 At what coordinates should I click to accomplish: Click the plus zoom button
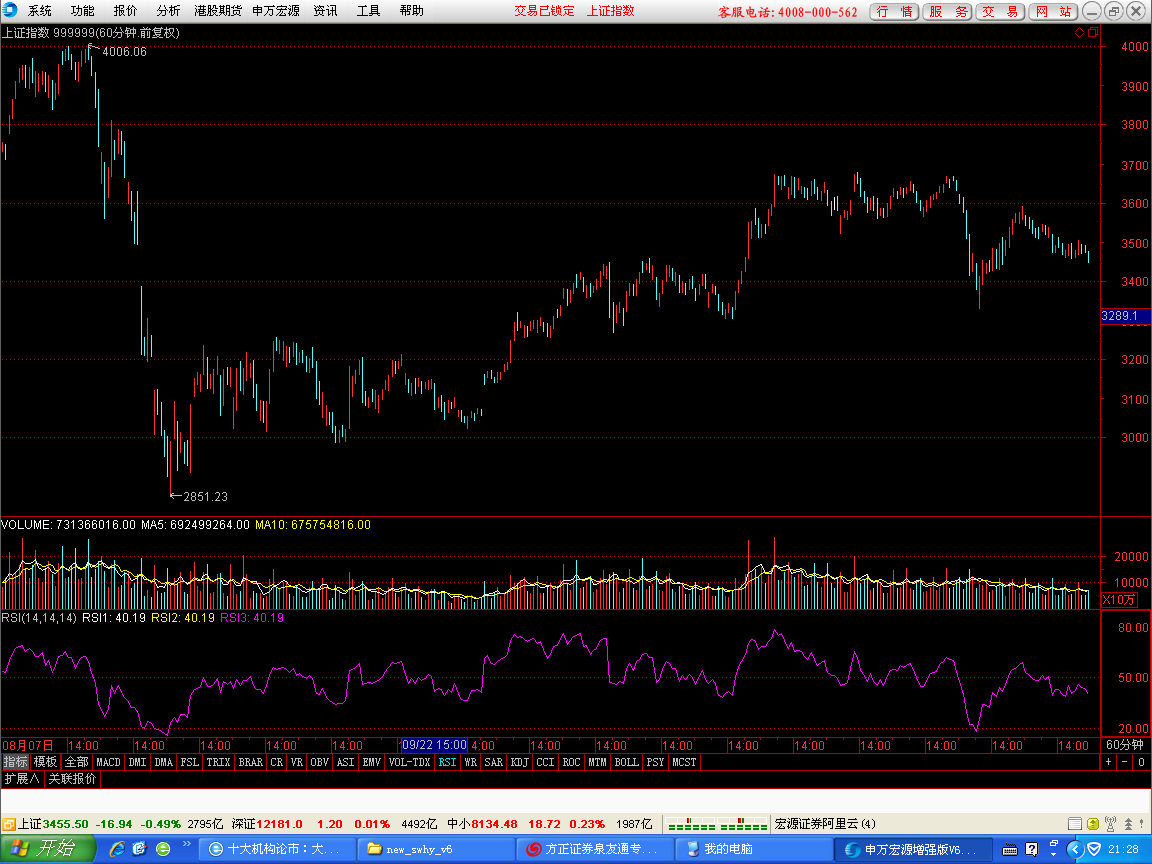tap(1109, 762)
